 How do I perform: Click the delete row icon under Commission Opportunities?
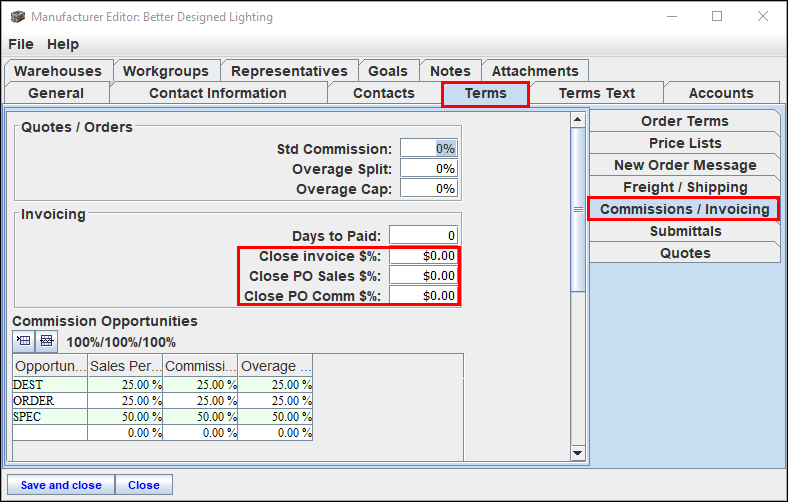coord(46,341)
